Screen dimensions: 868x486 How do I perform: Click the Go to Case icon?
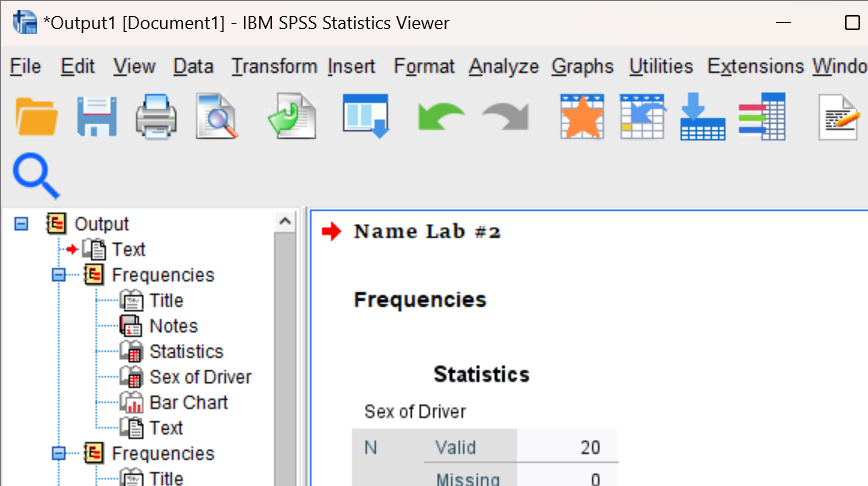pyautogui.click(x=642, y=117)
